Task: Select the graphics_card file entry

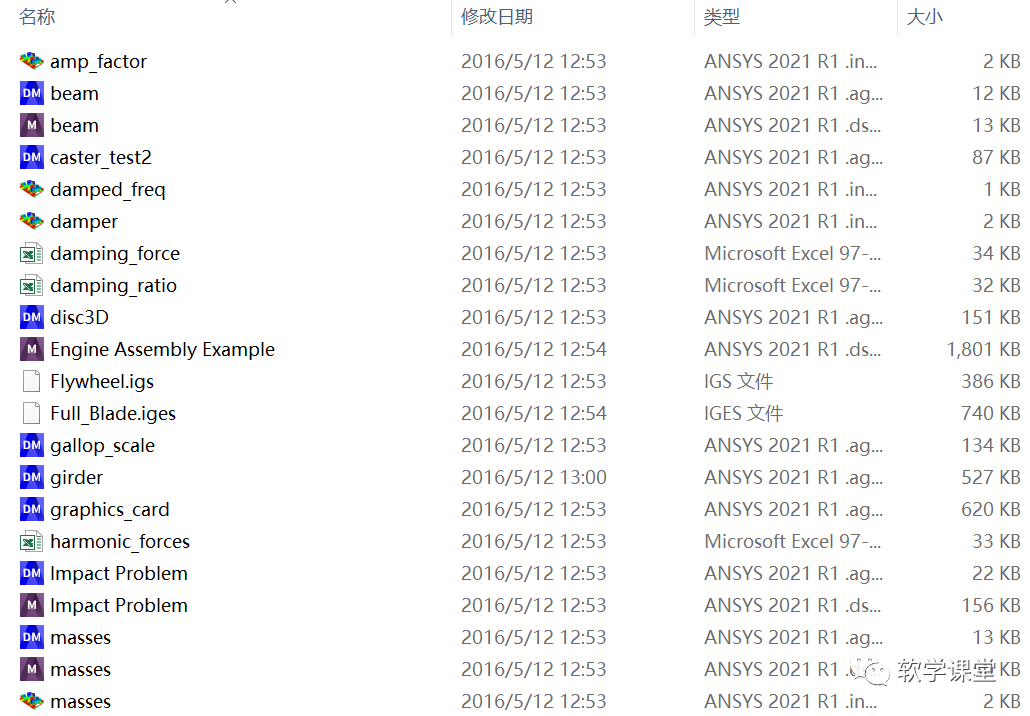Action: [110, 509]
